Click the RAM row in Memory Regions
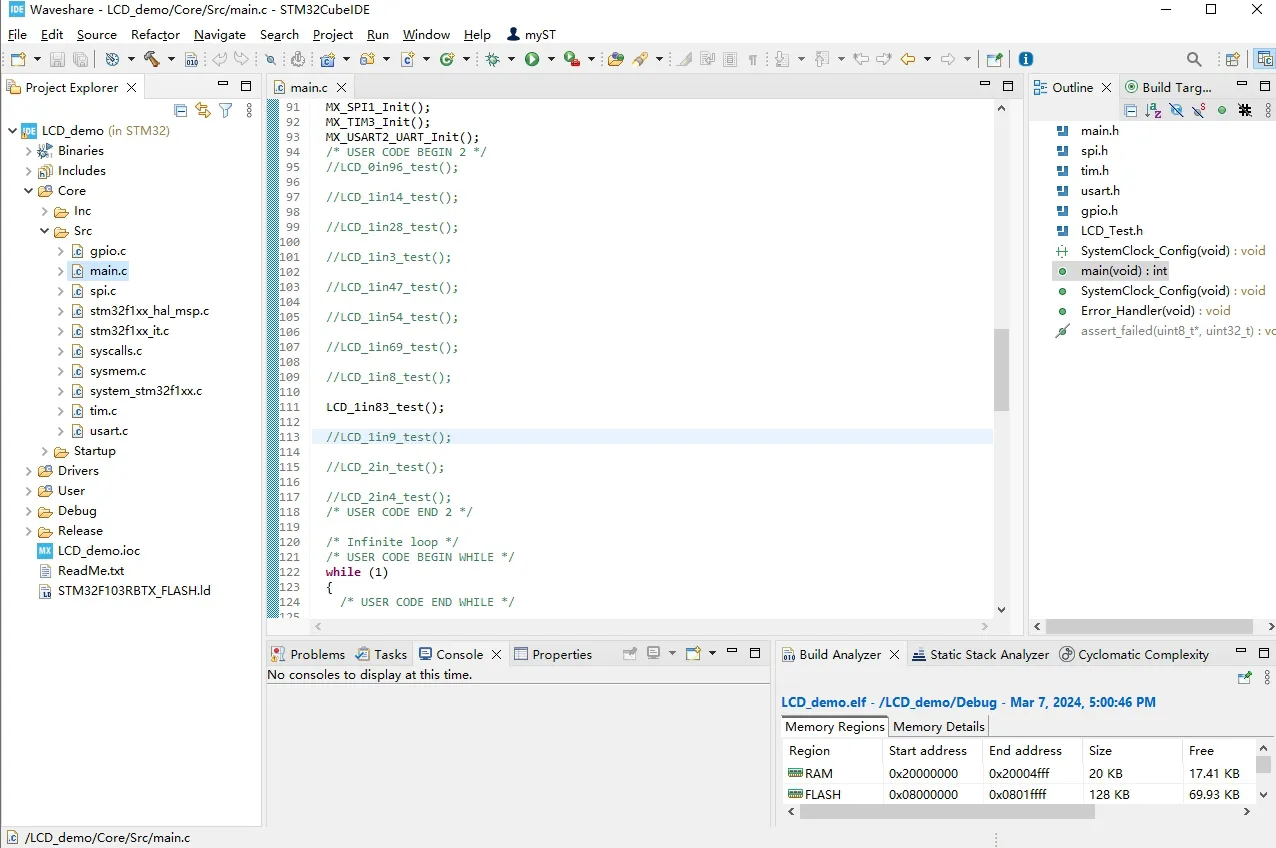 click(x=1020, y=773)
